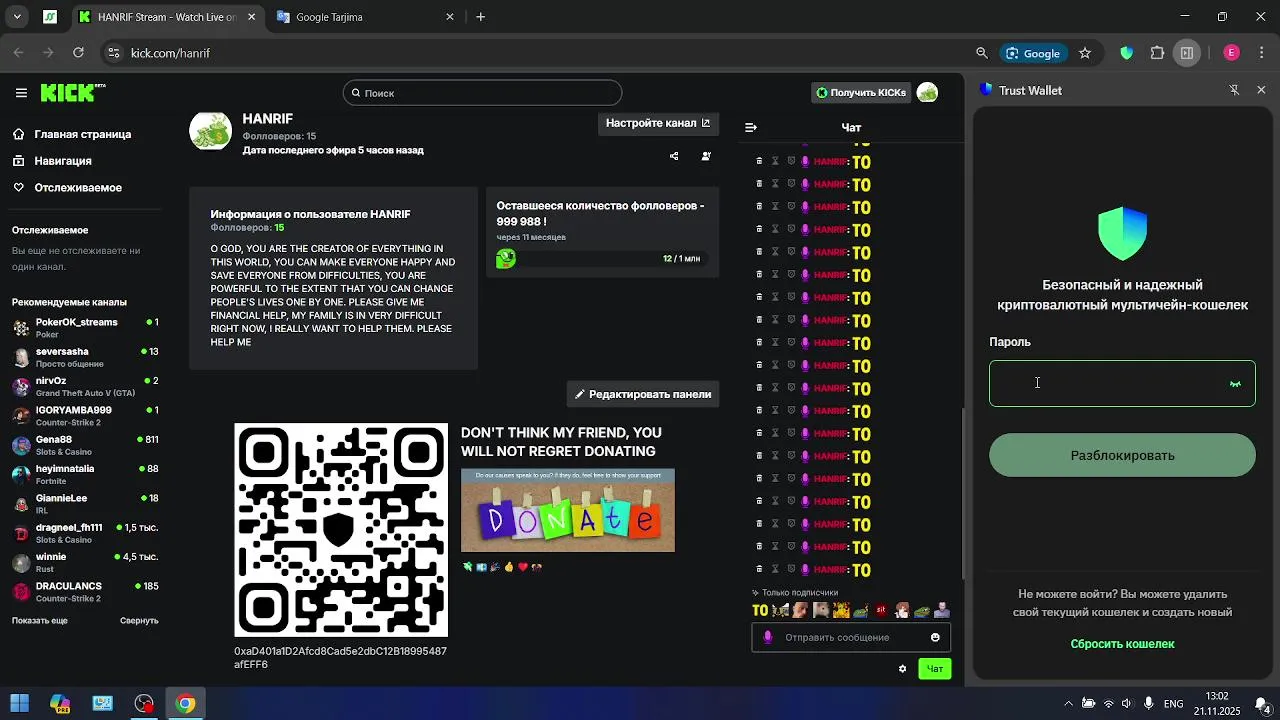This screenshot has height=720, width=1280.
Task: Click the donation QR code image
Action: [341, 530]
